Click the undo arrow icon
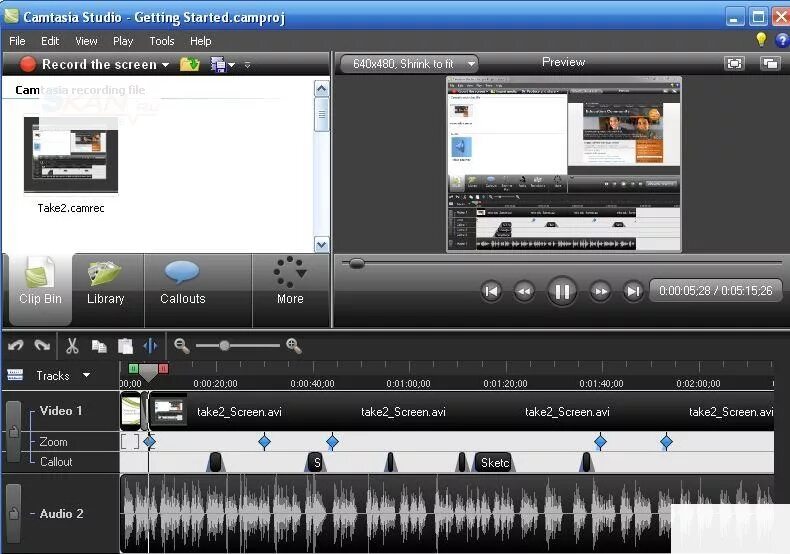The image size is (790, 554). (x=16, y=345)
